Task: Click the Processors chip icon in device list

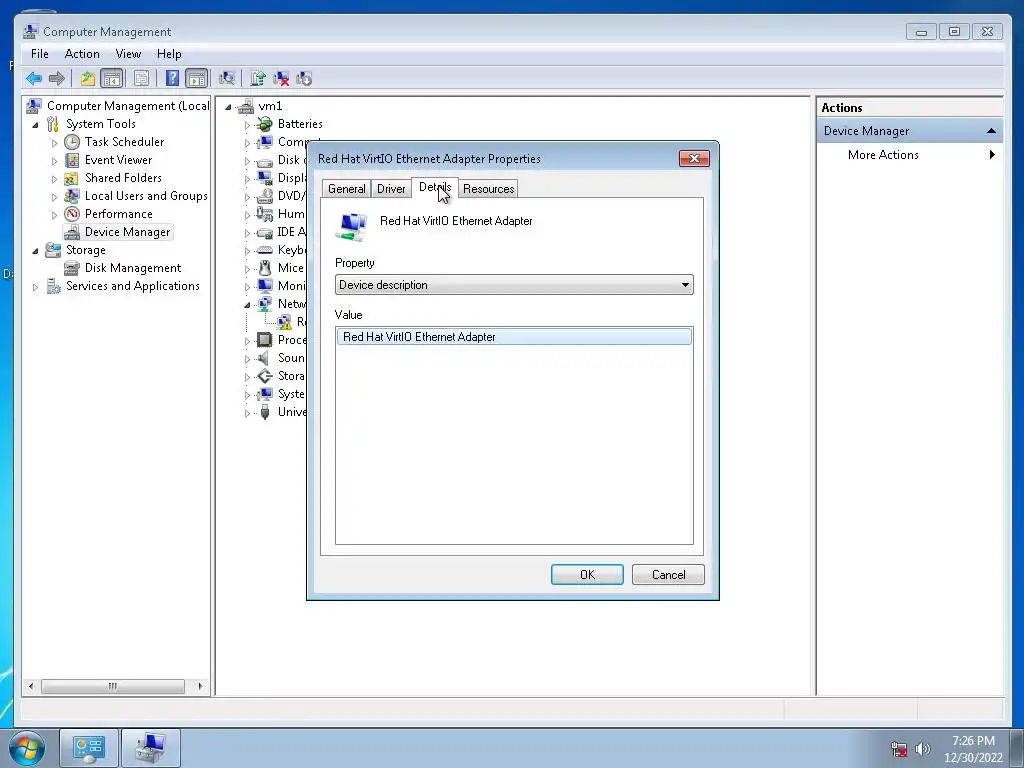Action: click(264, 340)
